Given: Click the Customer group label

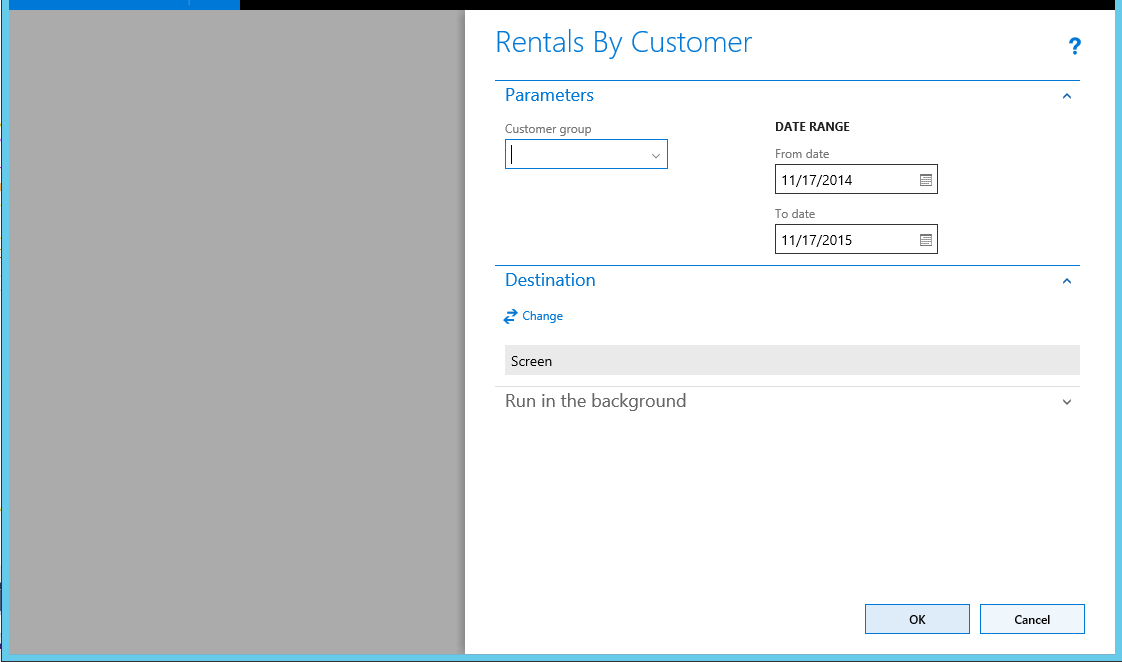Looking at the screenshot, I should tap(547, 129).
